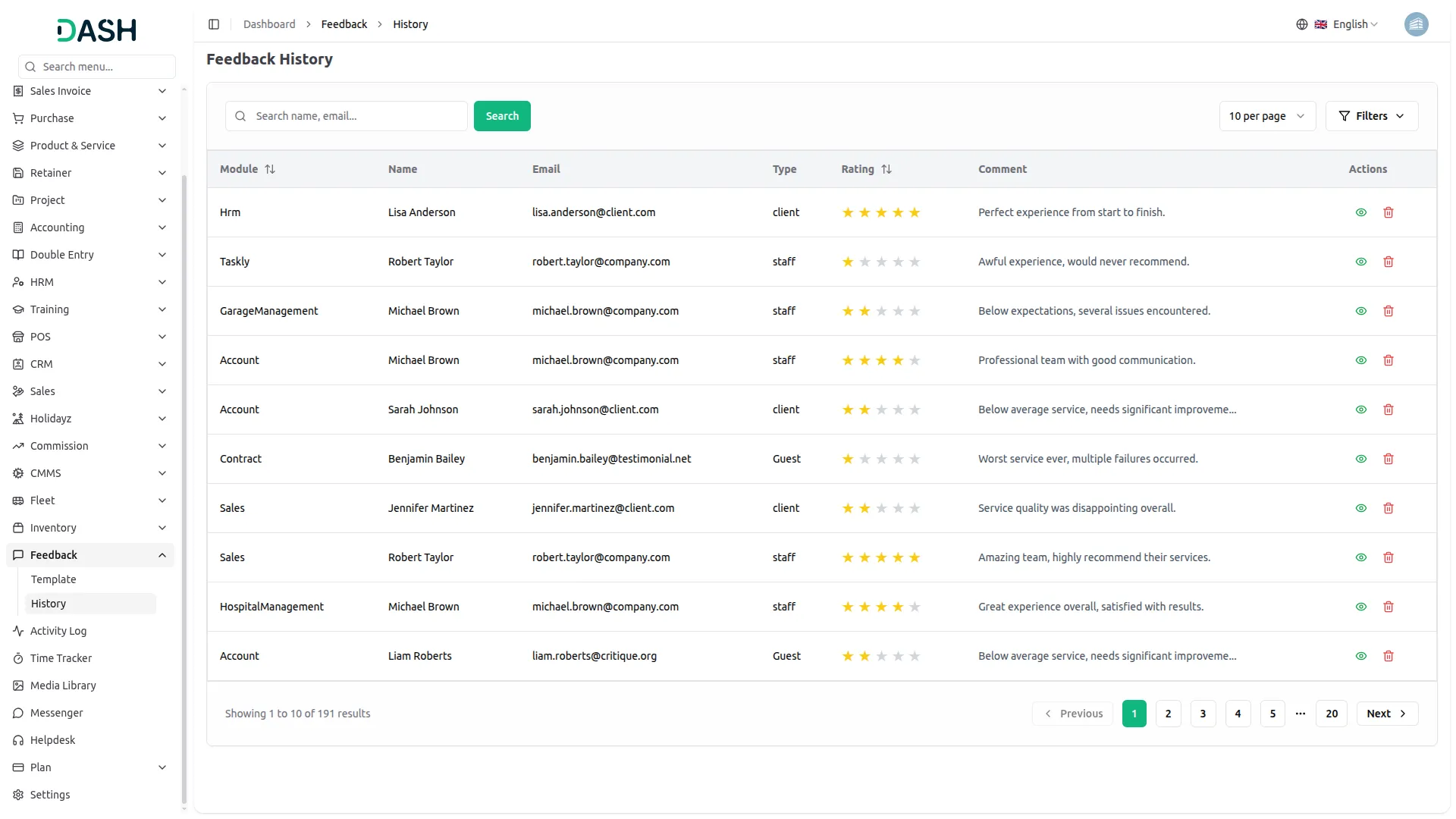Open the 10 per page dropdown
Image resolution: width=1456 pixels, height=819 pixels.
point(1266,115)
